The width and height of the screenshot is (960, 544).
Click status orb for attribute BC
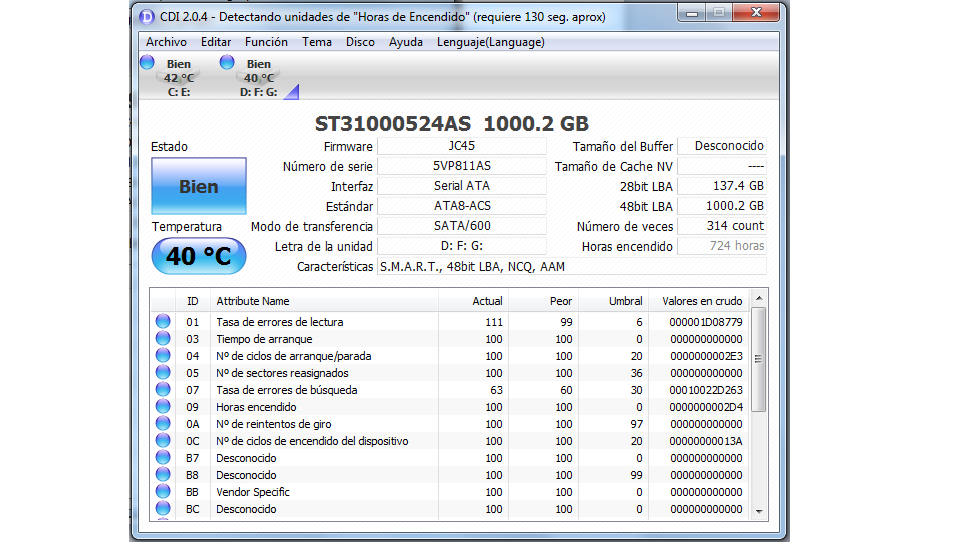(163, 509)
